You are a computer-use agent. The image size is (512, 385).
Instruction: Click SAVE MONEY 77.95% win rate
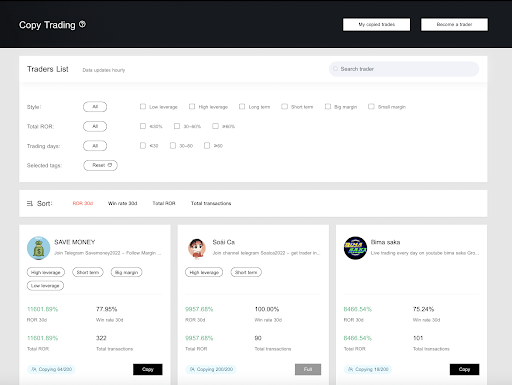107,309
